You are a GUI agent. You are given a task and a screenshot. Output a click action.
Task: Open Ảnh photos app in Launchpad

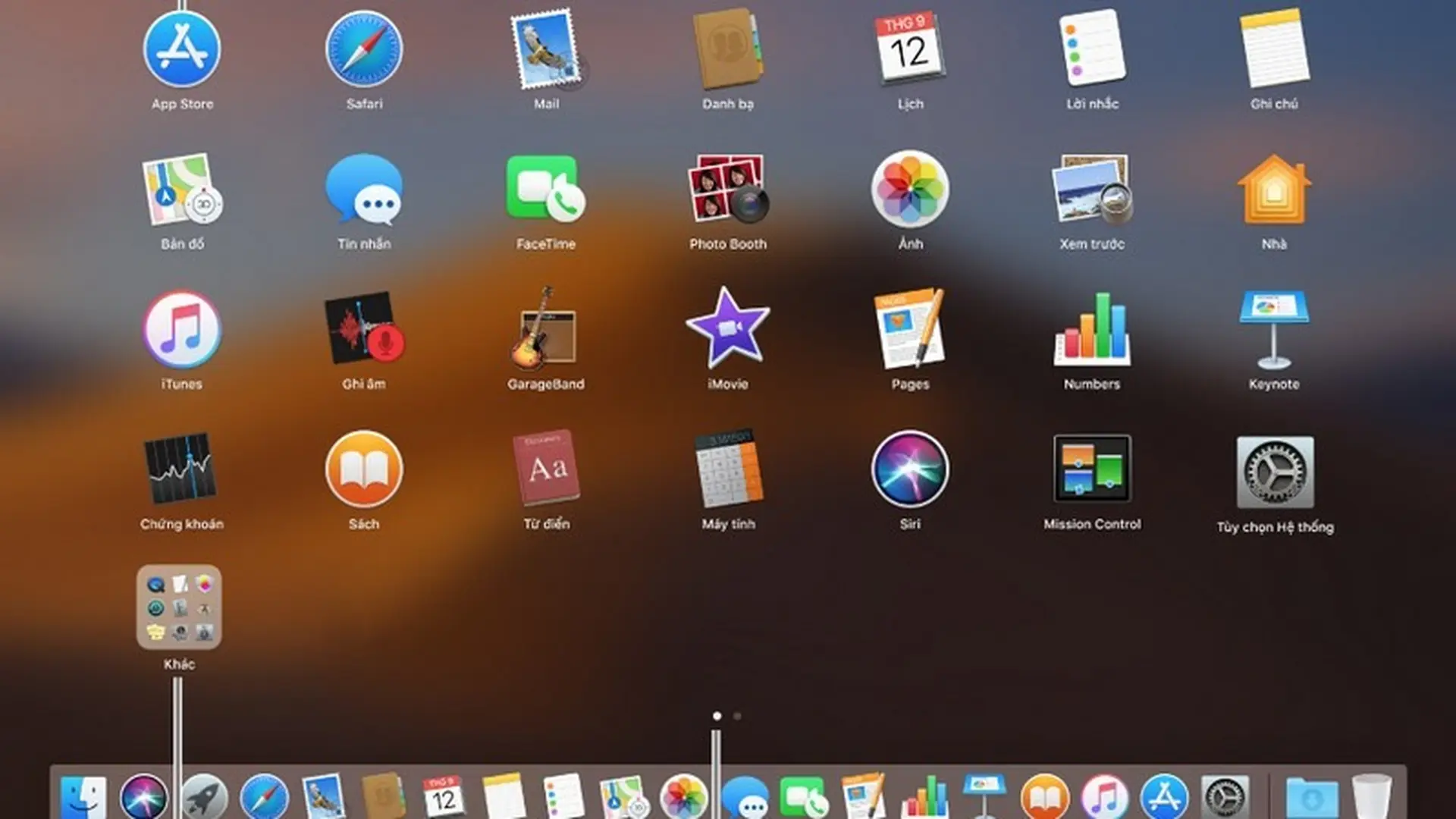(910, 190)
